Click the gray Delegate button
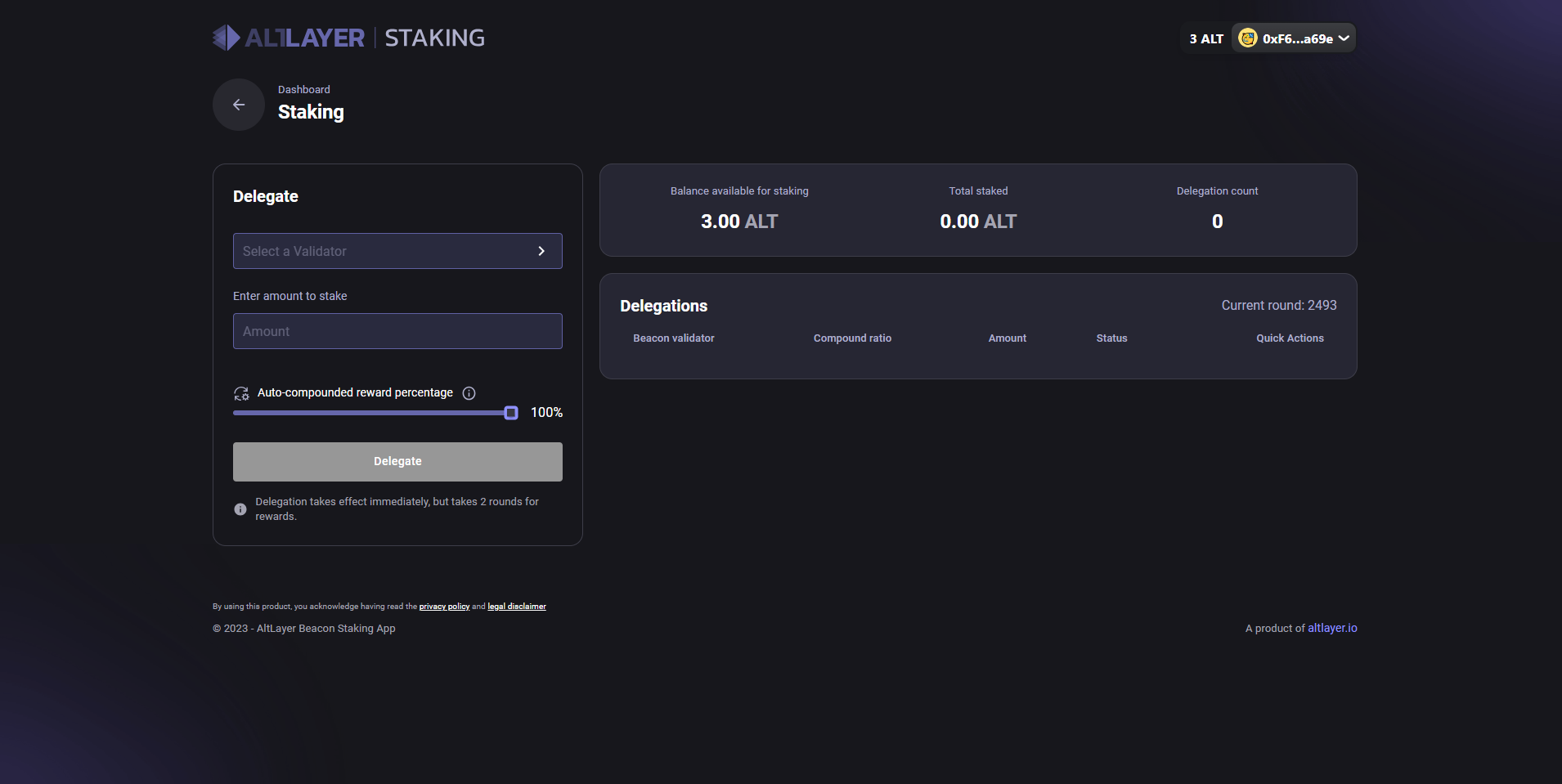 point(397,462)
